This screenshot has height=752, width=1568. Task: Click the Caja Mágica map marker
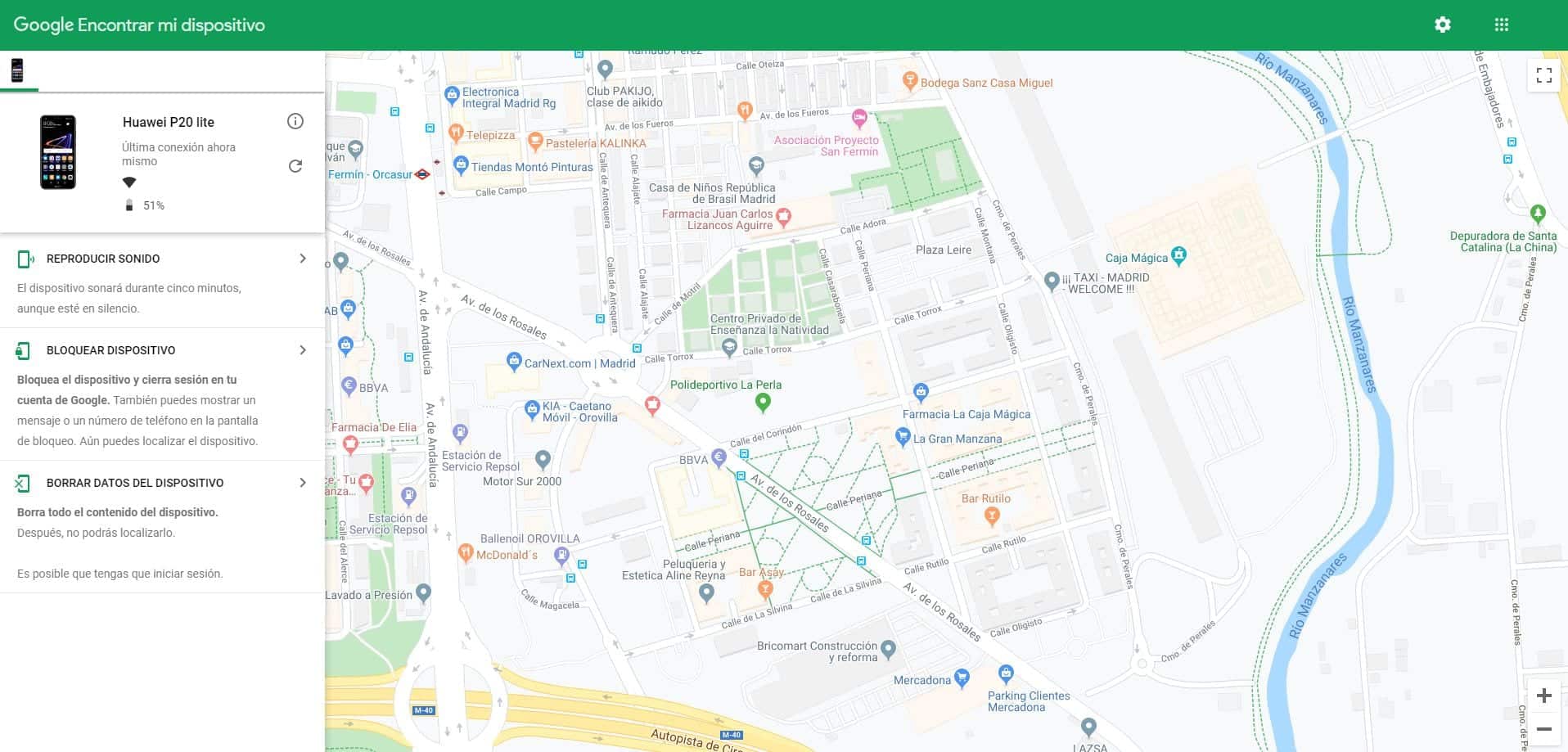1178,255
